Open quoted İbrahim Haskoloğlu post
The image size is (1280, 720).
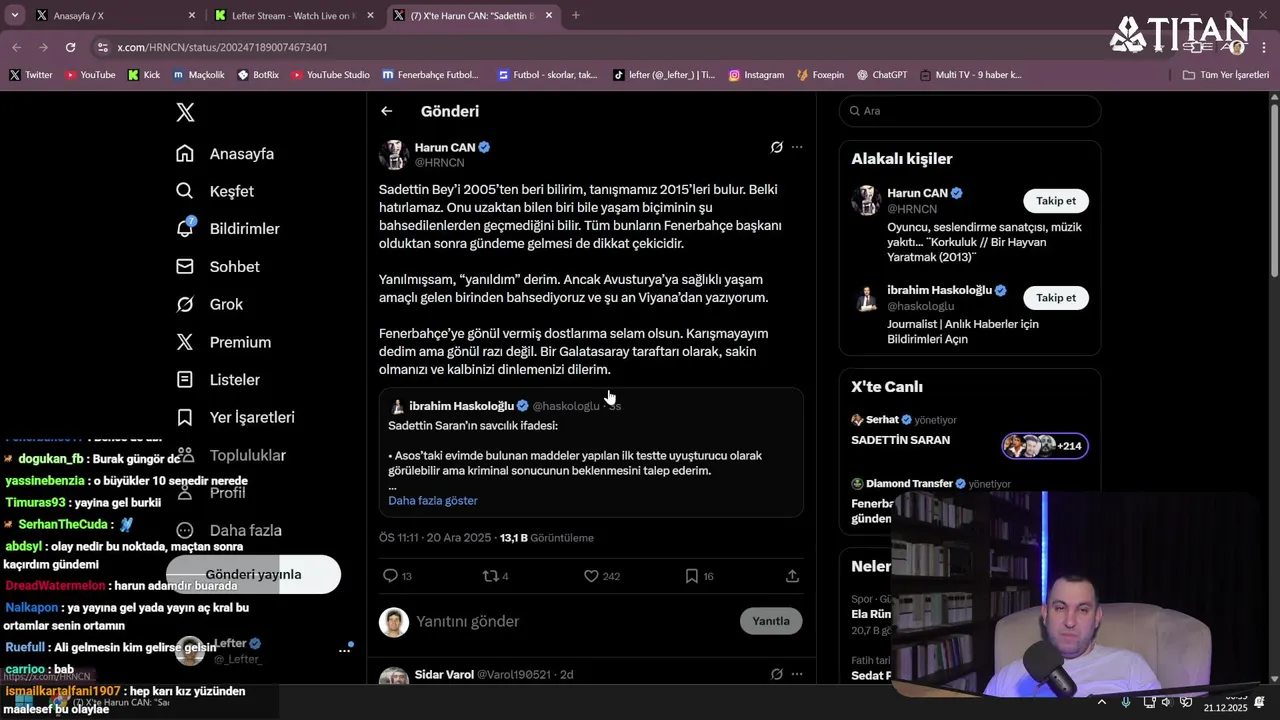point(591,452)
